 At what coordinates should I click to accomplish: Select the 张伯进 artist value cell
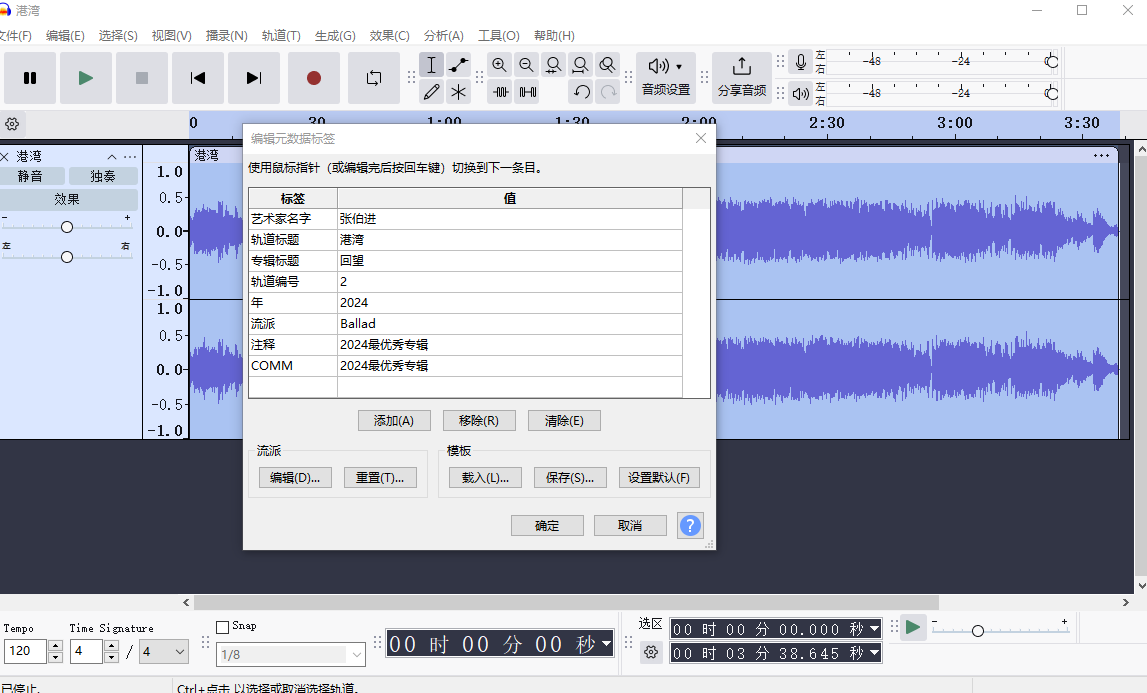[510, 219]
